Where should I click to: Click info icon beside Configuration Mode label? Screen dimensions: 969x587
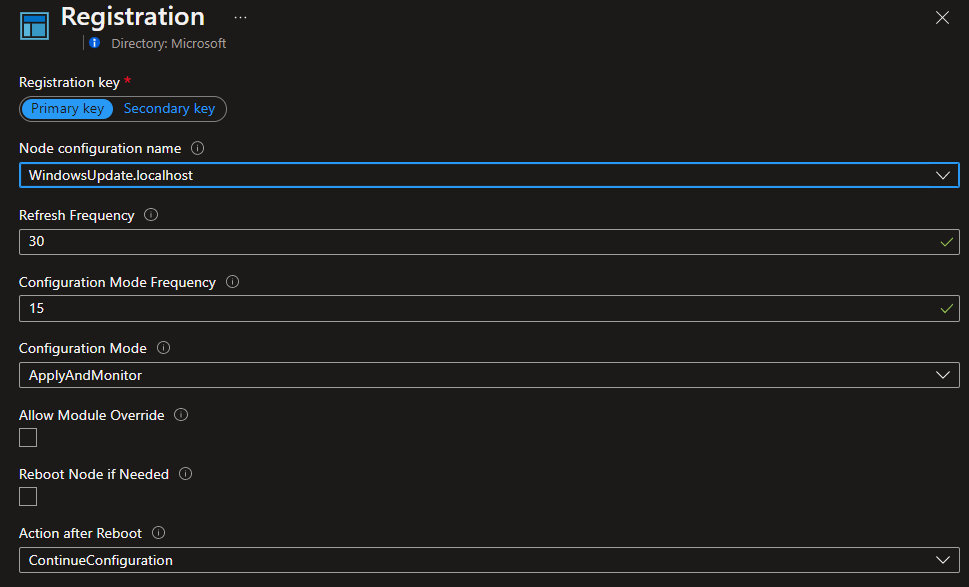click(163, 348)
